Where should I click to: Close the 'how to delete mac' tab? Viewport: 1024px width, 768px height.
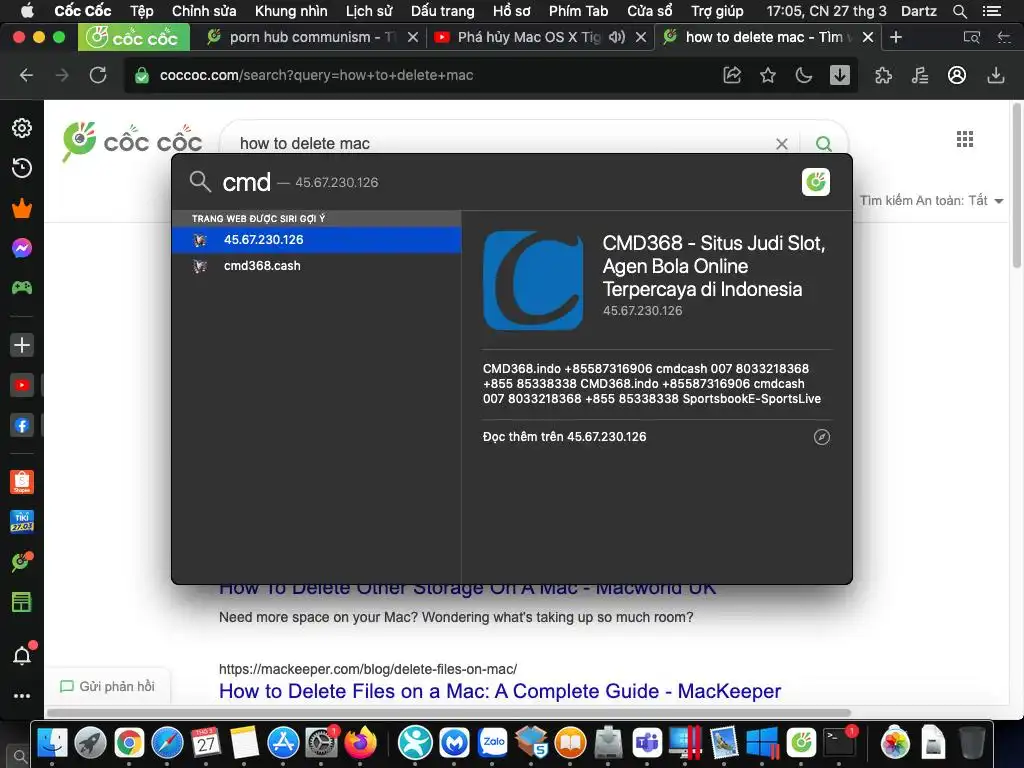click(868, 37)
